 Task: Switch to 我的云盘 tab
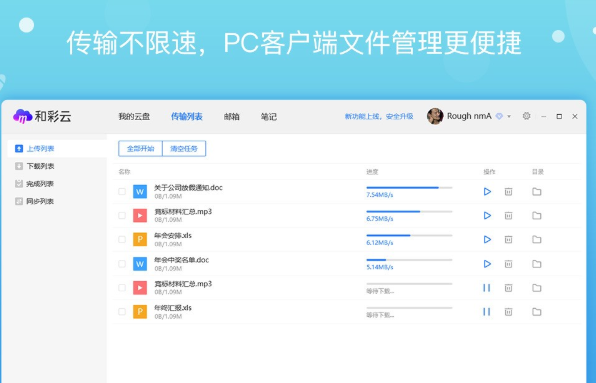pos(134,116)
